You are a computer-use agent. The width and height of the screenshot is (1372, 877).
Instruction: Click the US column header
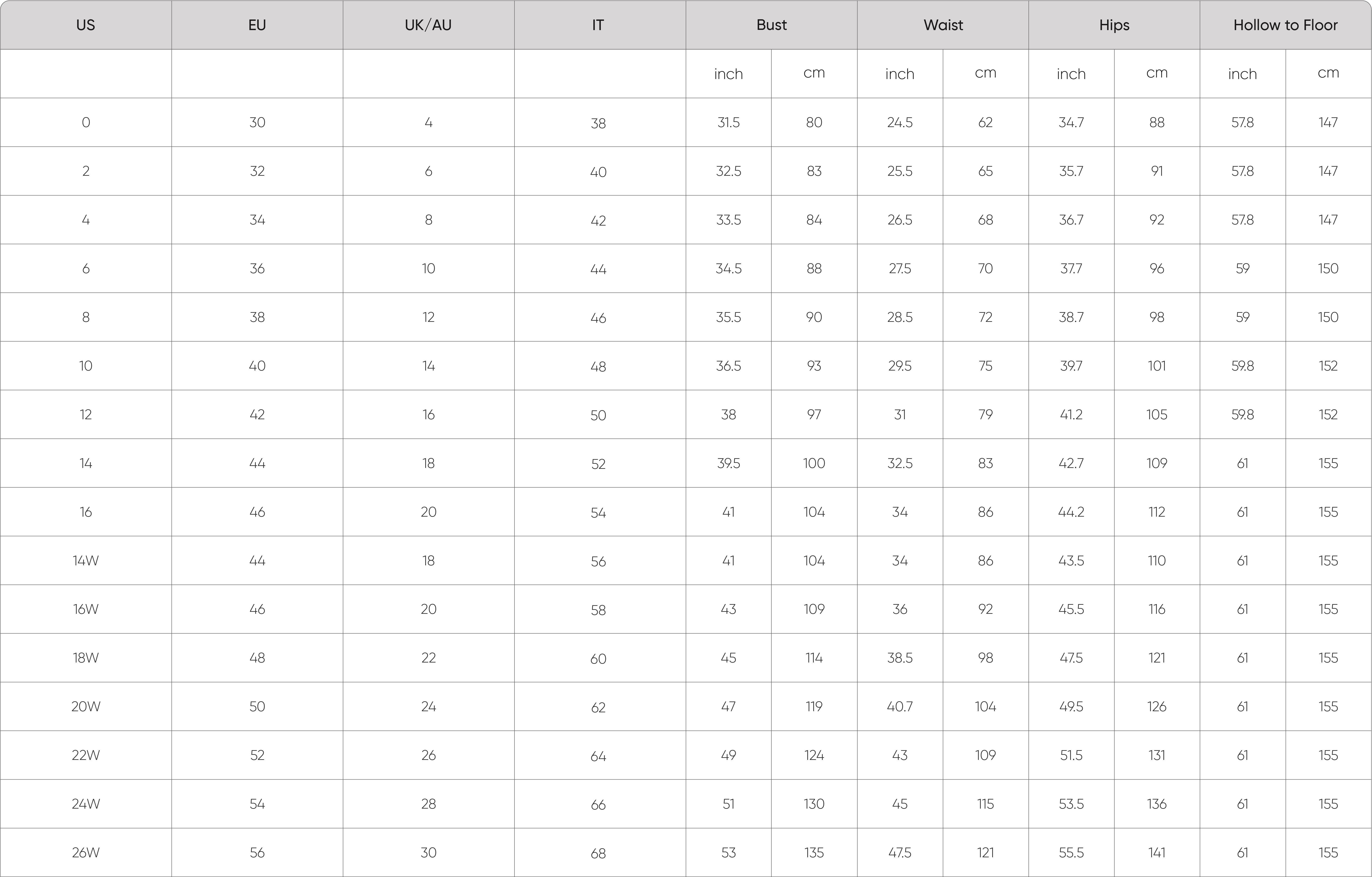tap(85, 25)
